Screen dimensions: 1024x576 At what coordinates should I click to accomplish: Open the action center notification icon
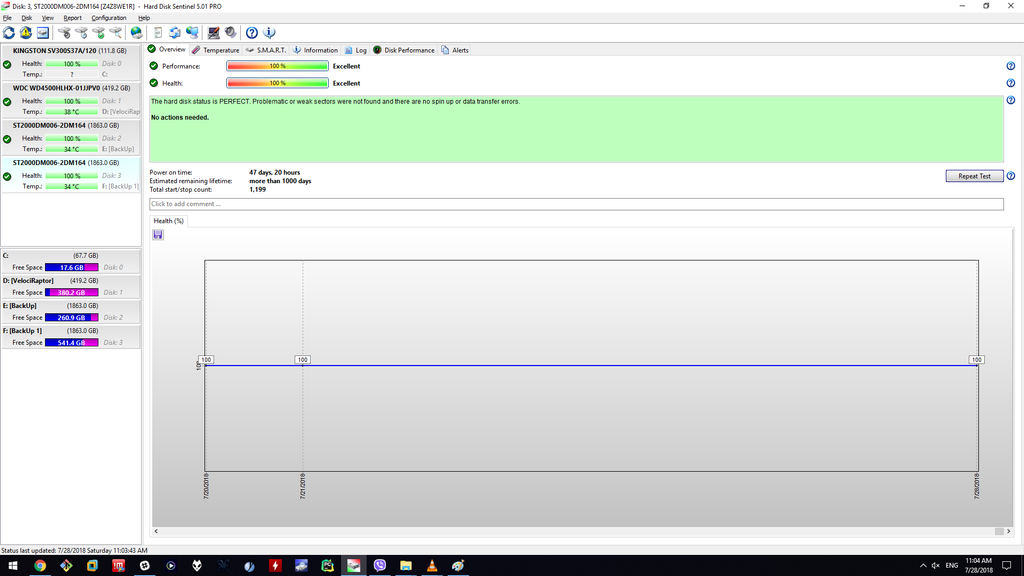[1007, 566]
